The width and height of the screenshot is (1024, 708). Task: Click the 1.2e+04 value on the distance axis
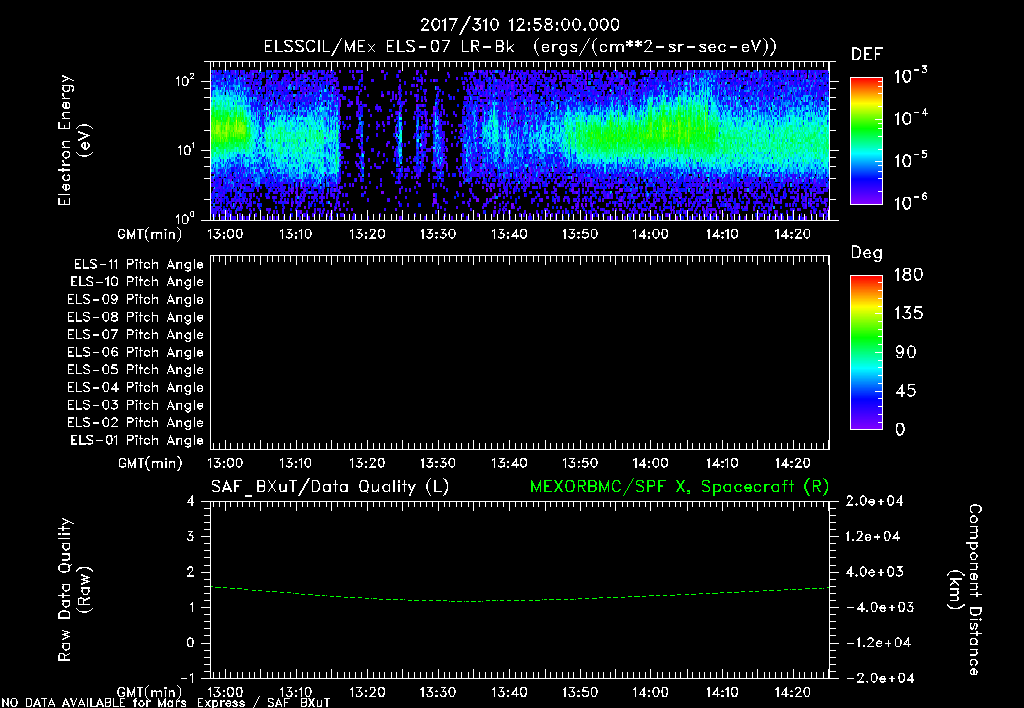(873, 536)
